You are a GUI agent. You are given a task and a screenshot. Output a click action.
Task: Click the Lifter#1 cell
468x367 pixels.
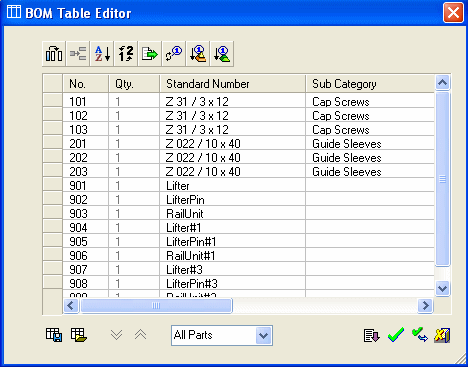pyautogui.click(x=233, y=228)
